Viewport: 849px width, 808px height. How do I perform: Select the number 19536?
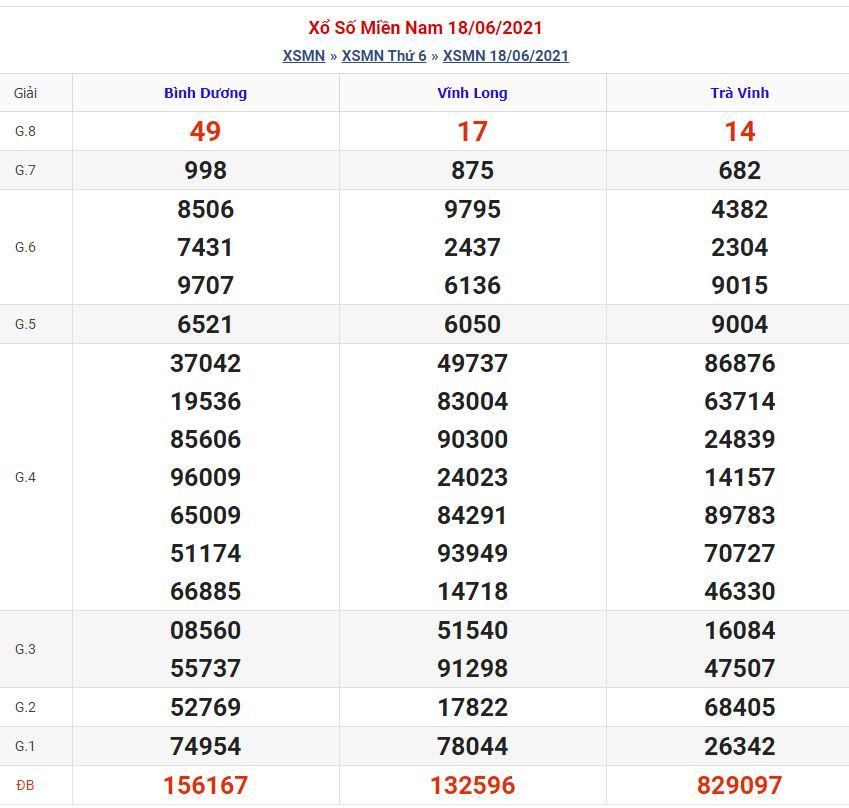[205, 401]
